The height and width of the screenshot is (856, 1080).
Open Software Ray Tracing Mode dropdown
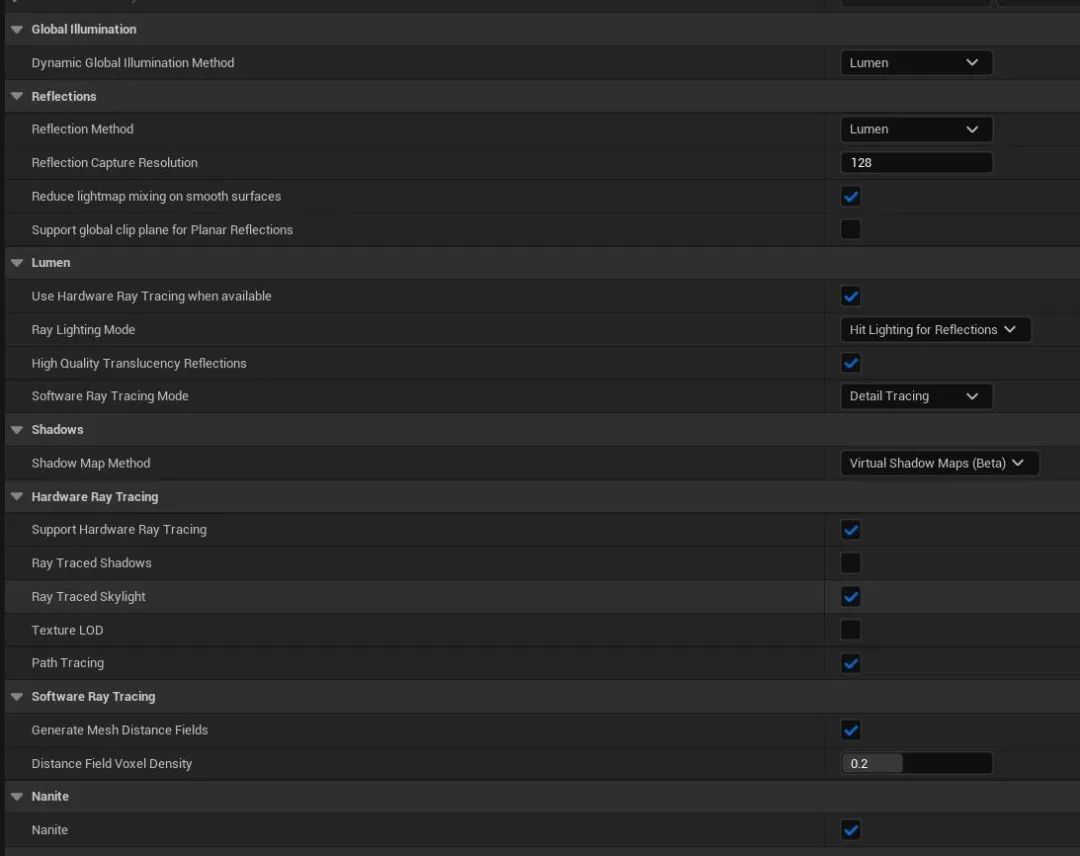click(x=915, y=396)
